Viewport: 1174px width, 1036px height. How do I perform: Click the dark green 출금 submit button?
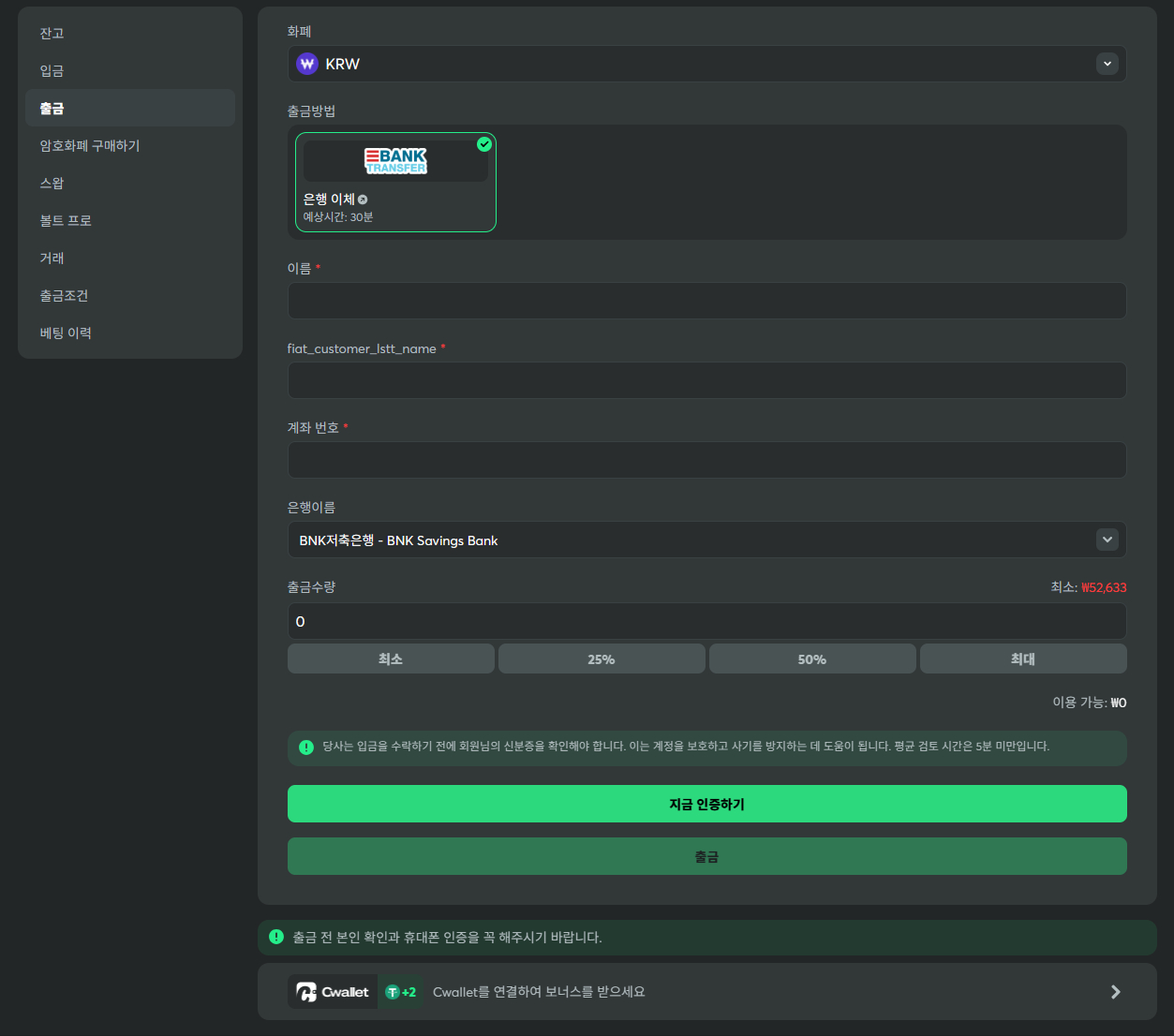pos(707,856)
